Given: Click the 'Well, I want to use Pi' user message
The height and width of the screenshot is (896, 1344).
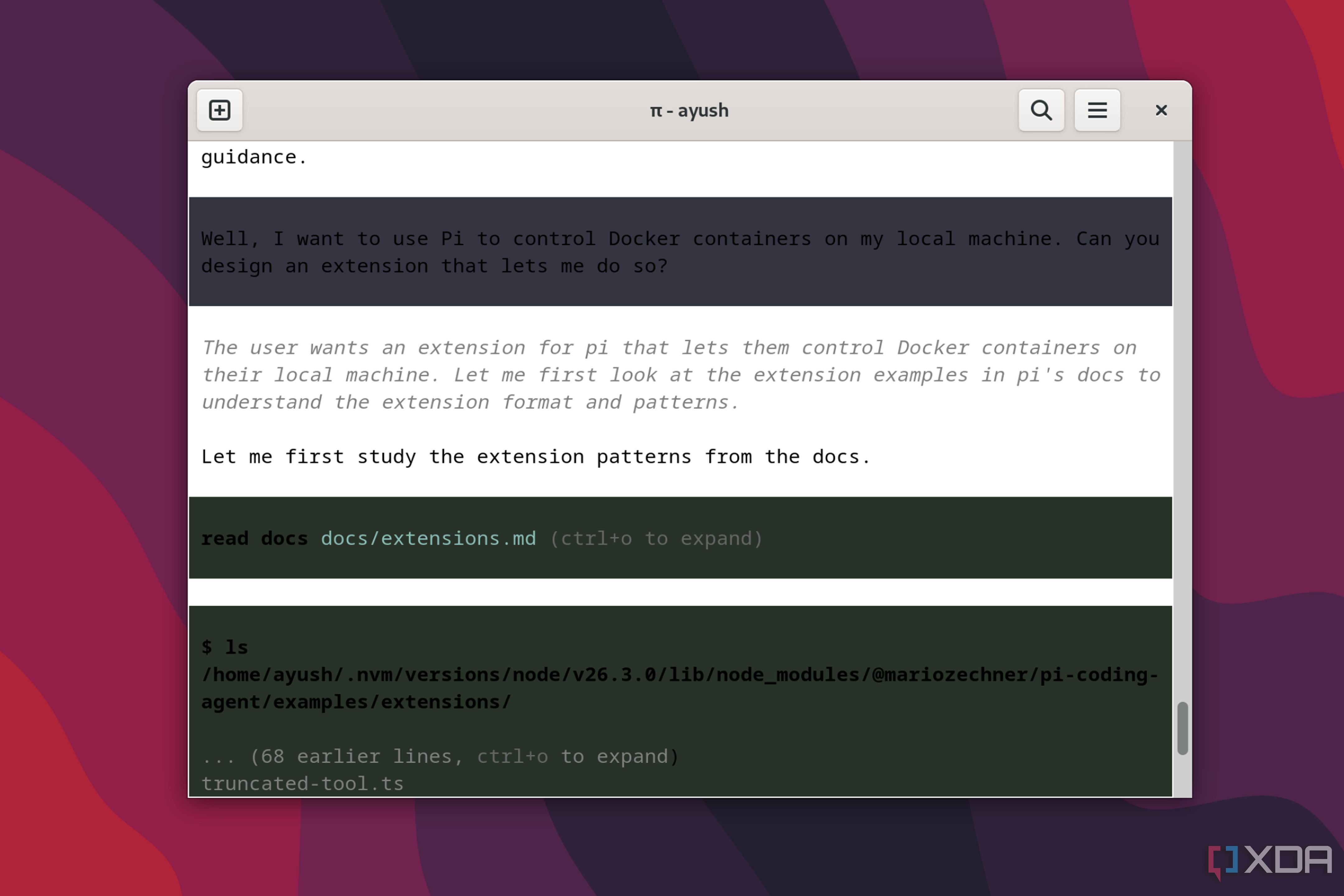Looking at the screenshot, I should coord(680,252).
